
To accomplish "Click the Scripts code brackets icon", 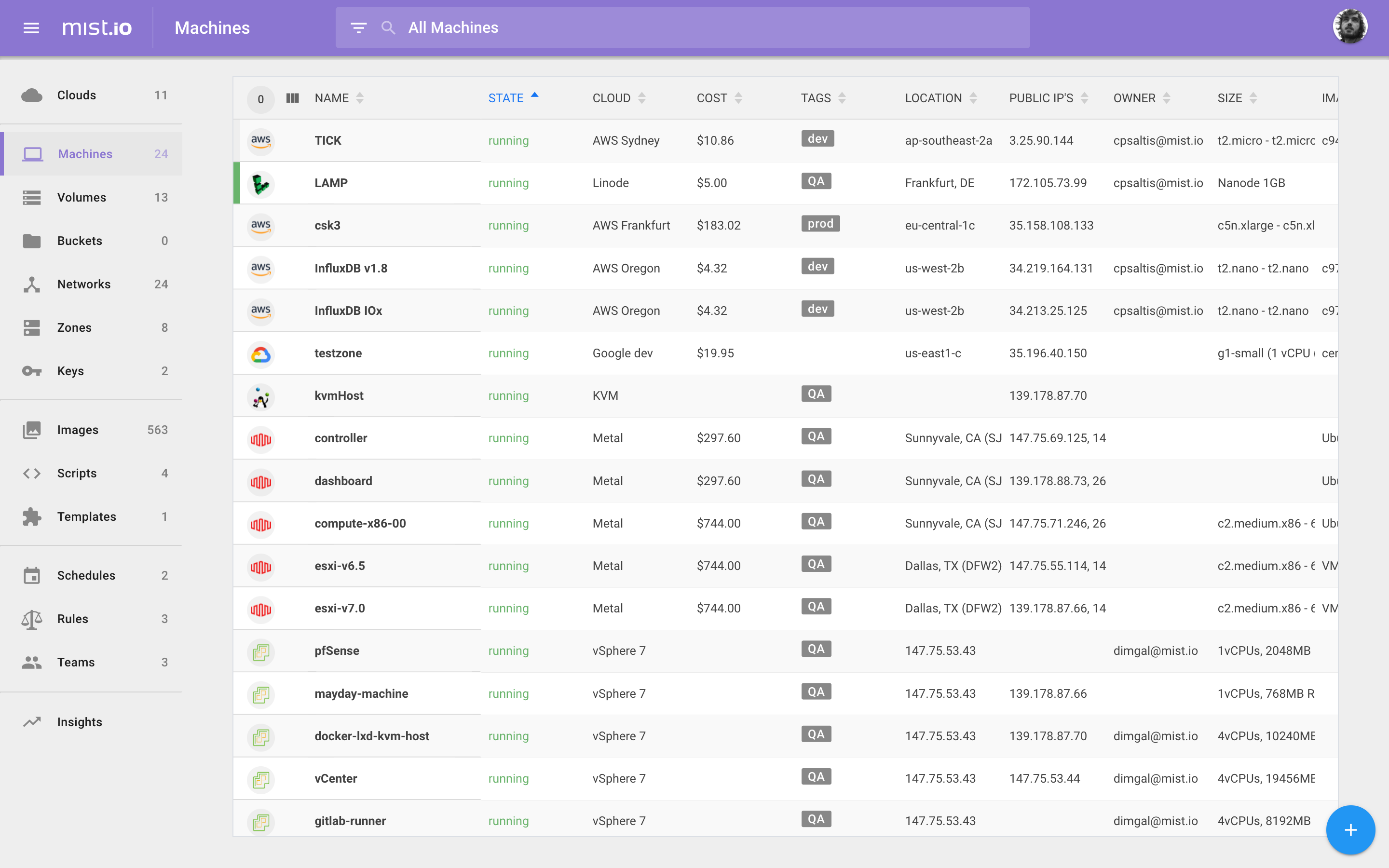I will tap(31, 473).
